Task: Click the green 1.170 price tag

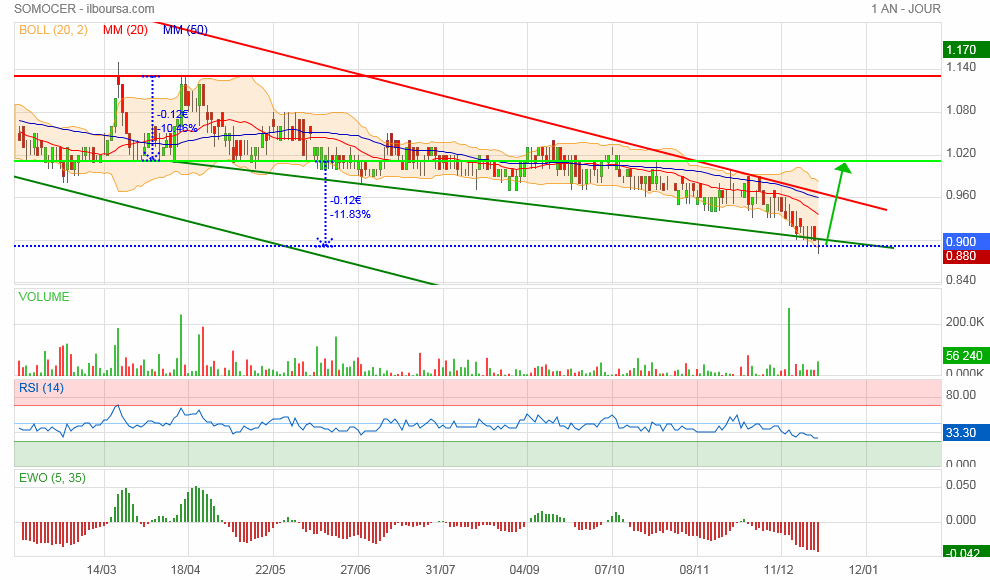Action: [x=966, y=50]
